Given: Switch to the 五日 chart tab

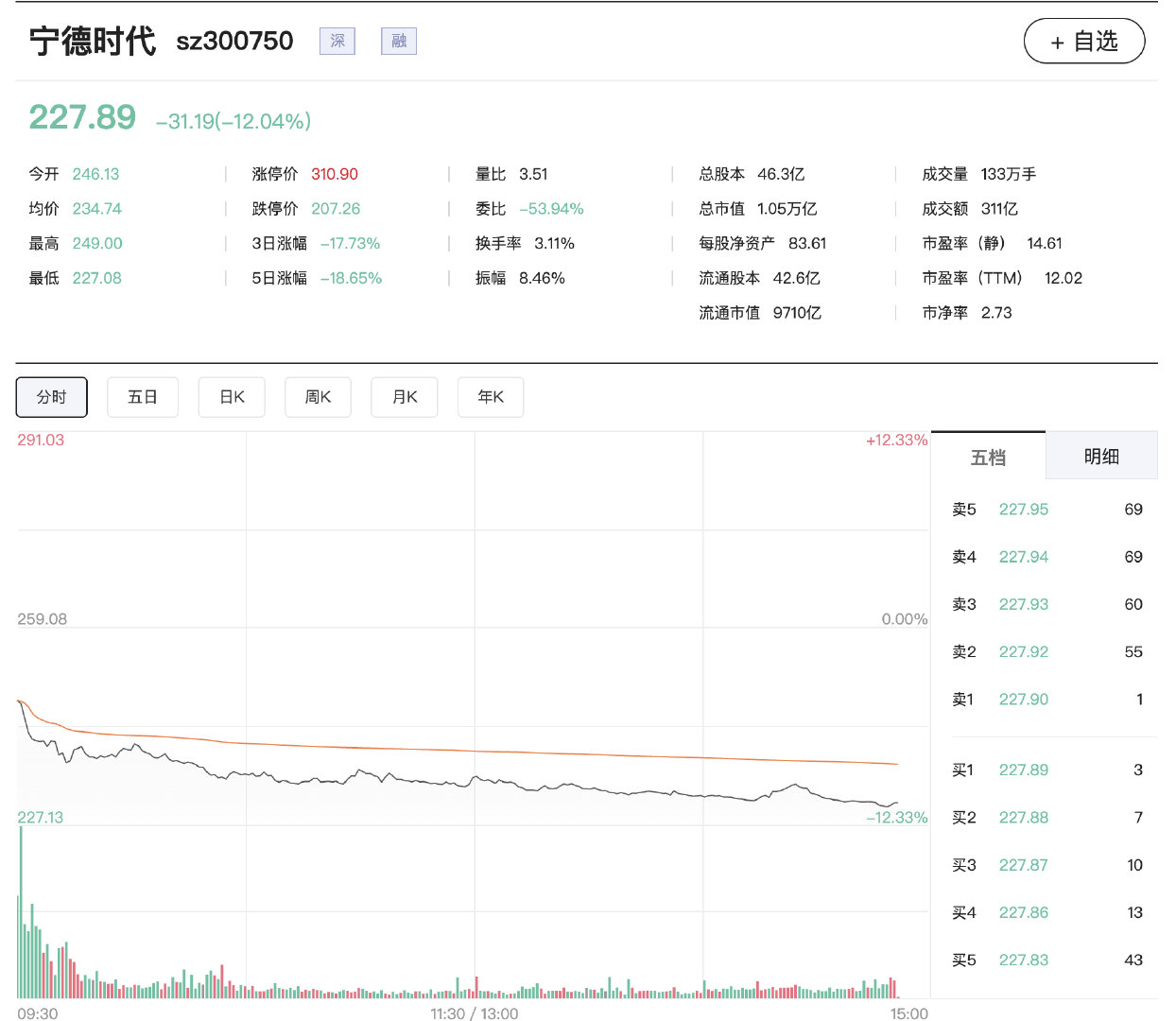Looking at the screenshot, I should click(x=143, y=397).
